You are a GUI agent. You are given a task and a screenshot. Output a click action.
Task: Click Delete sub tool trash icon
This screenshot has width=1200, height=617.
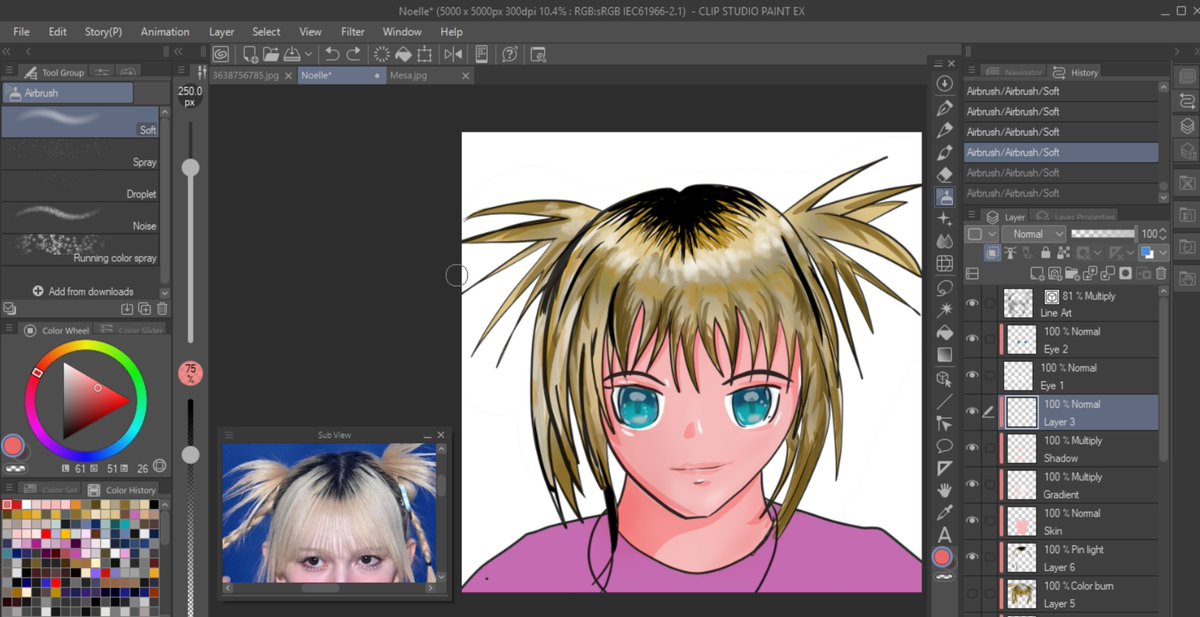pos(162,309)
